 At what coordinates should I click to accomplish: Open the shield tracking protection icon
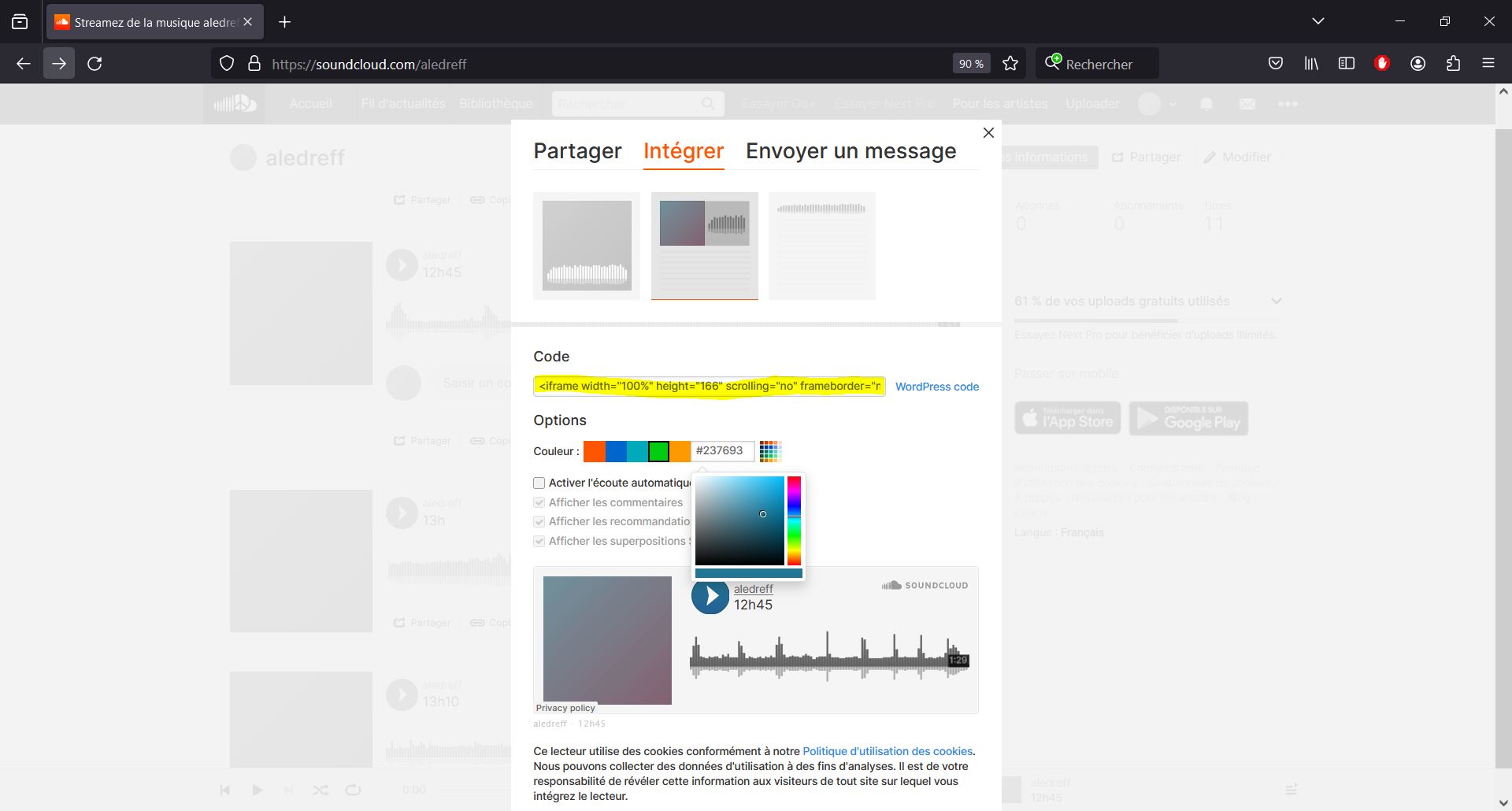tap(227, 64)
